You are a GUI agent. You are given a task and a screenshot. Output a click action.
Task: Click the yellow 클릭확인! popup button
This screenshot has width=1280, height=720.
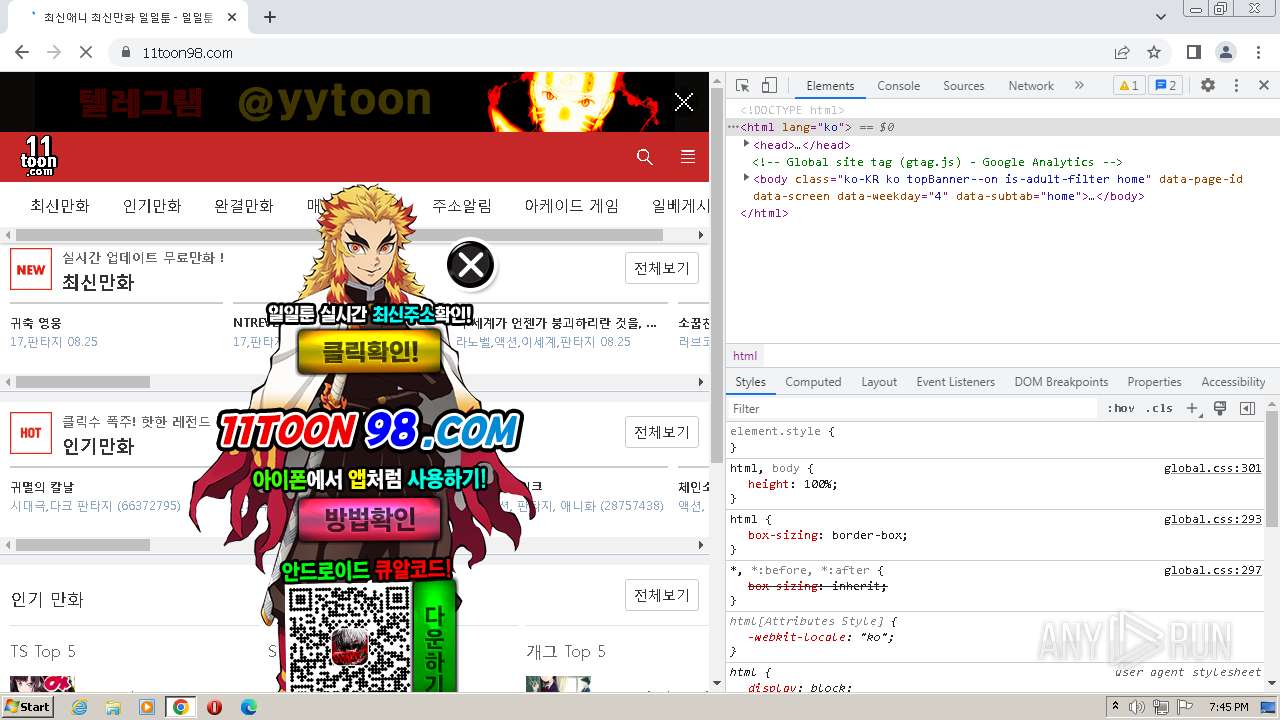370,352
